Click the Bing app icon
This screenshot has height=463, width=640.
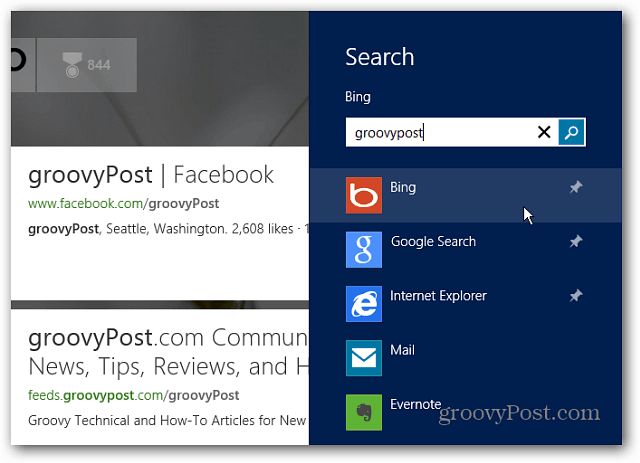[x=364, y=195]
